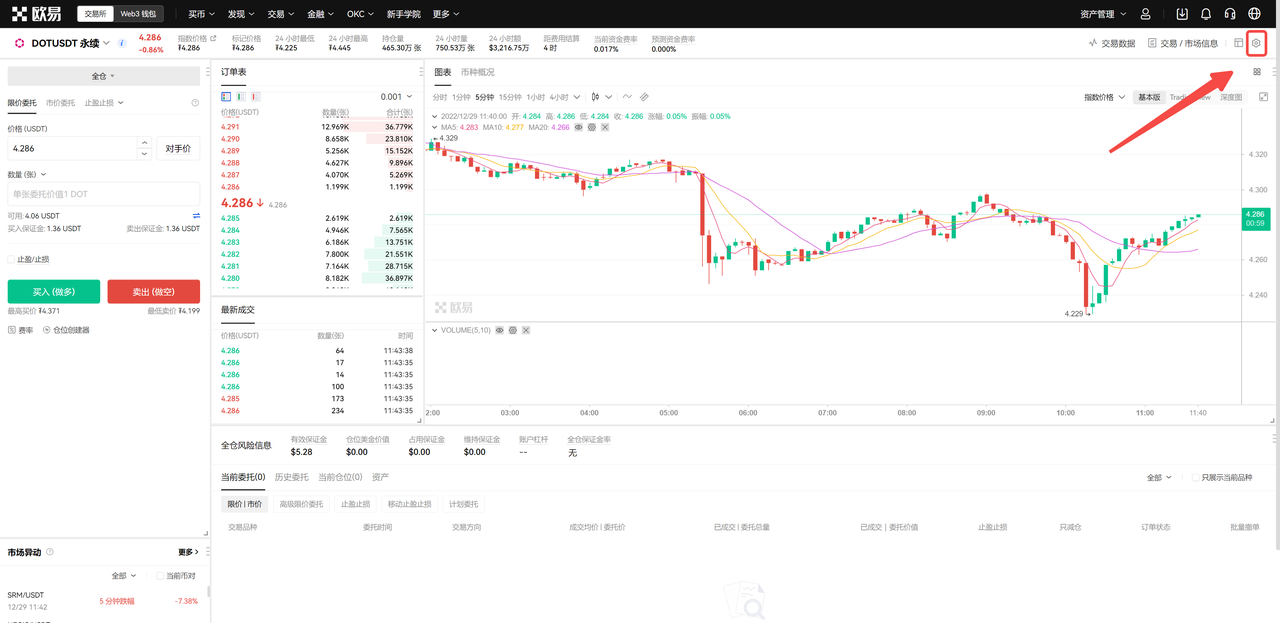Expand the chart to fullscreen
The image size is (1280, 623).
[1263, 97]
